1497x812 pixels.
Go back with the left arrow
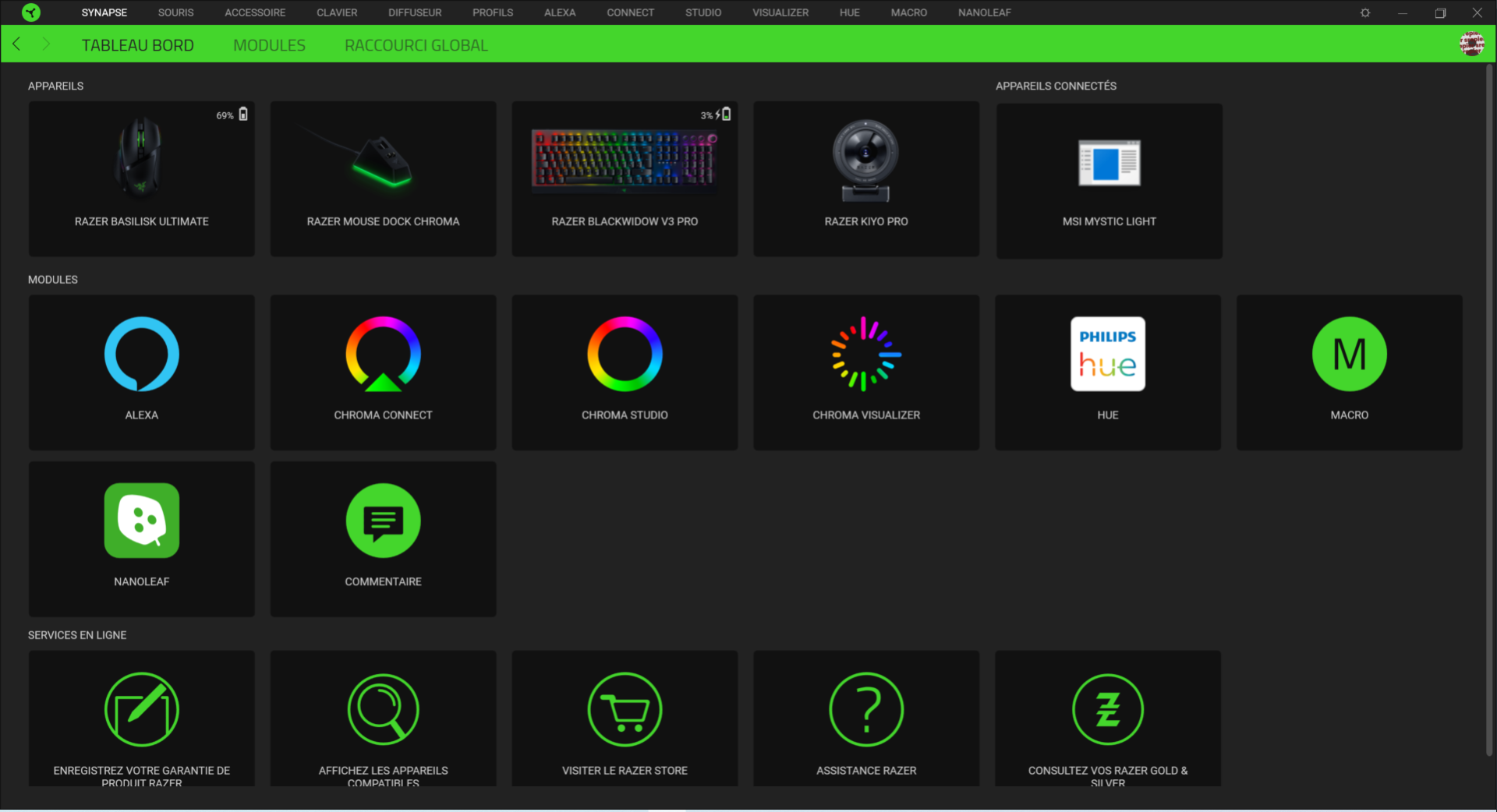tap(16, 44)
